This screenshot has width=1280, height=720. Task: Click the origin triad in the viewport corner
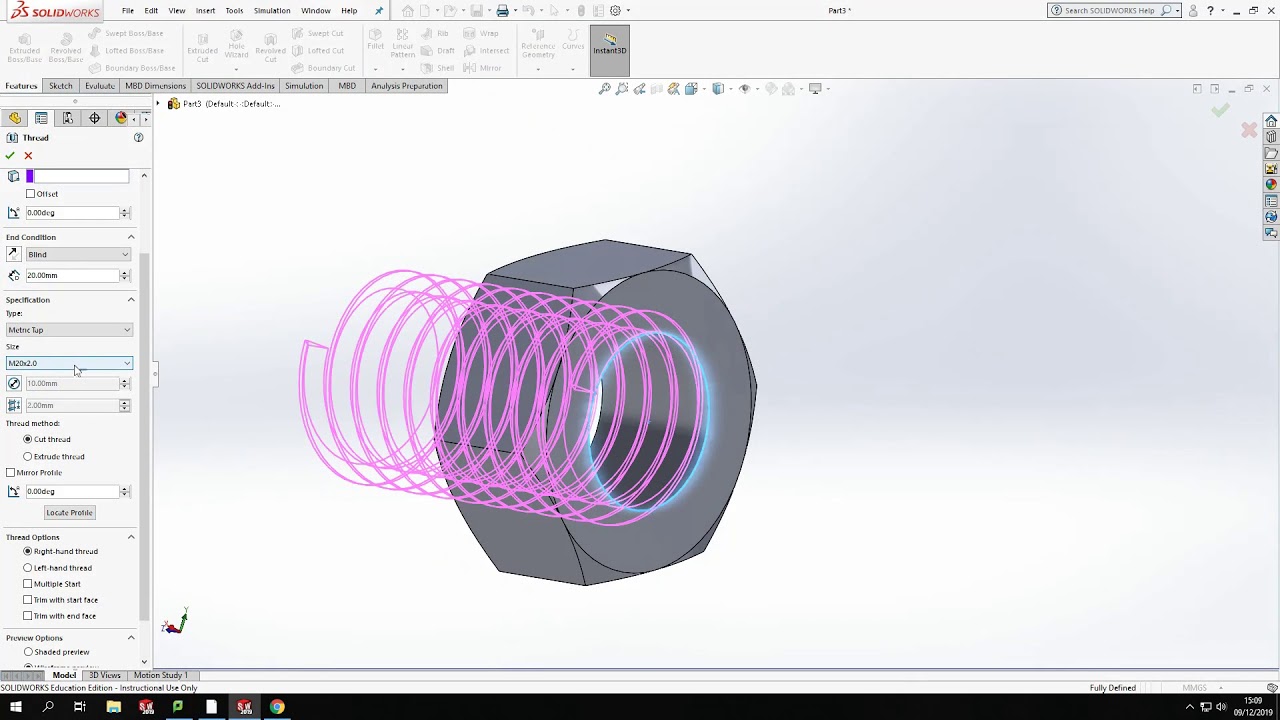point(174,623)
